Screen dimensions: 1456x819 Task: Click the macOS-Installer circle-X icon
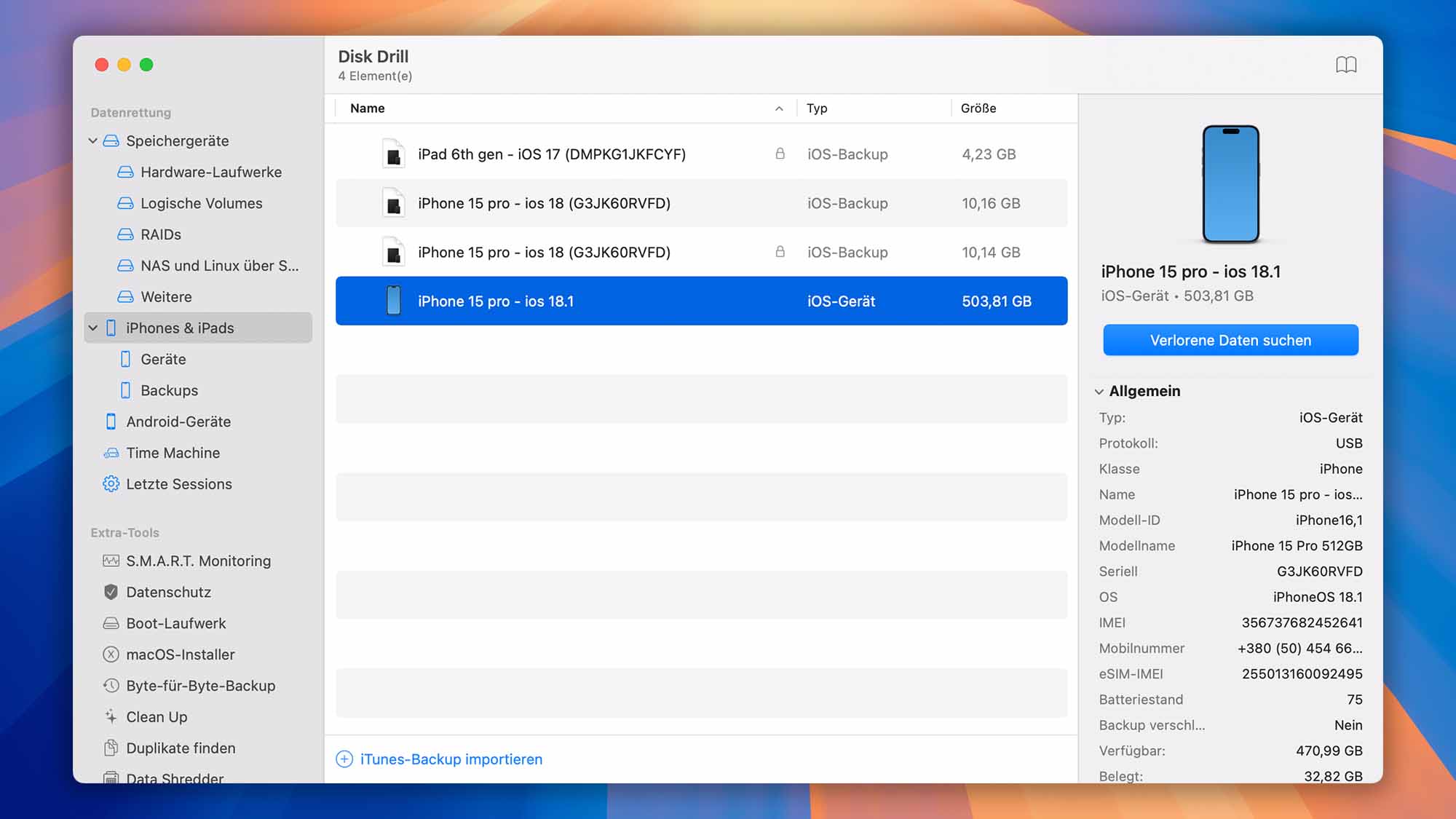[111, 654]
